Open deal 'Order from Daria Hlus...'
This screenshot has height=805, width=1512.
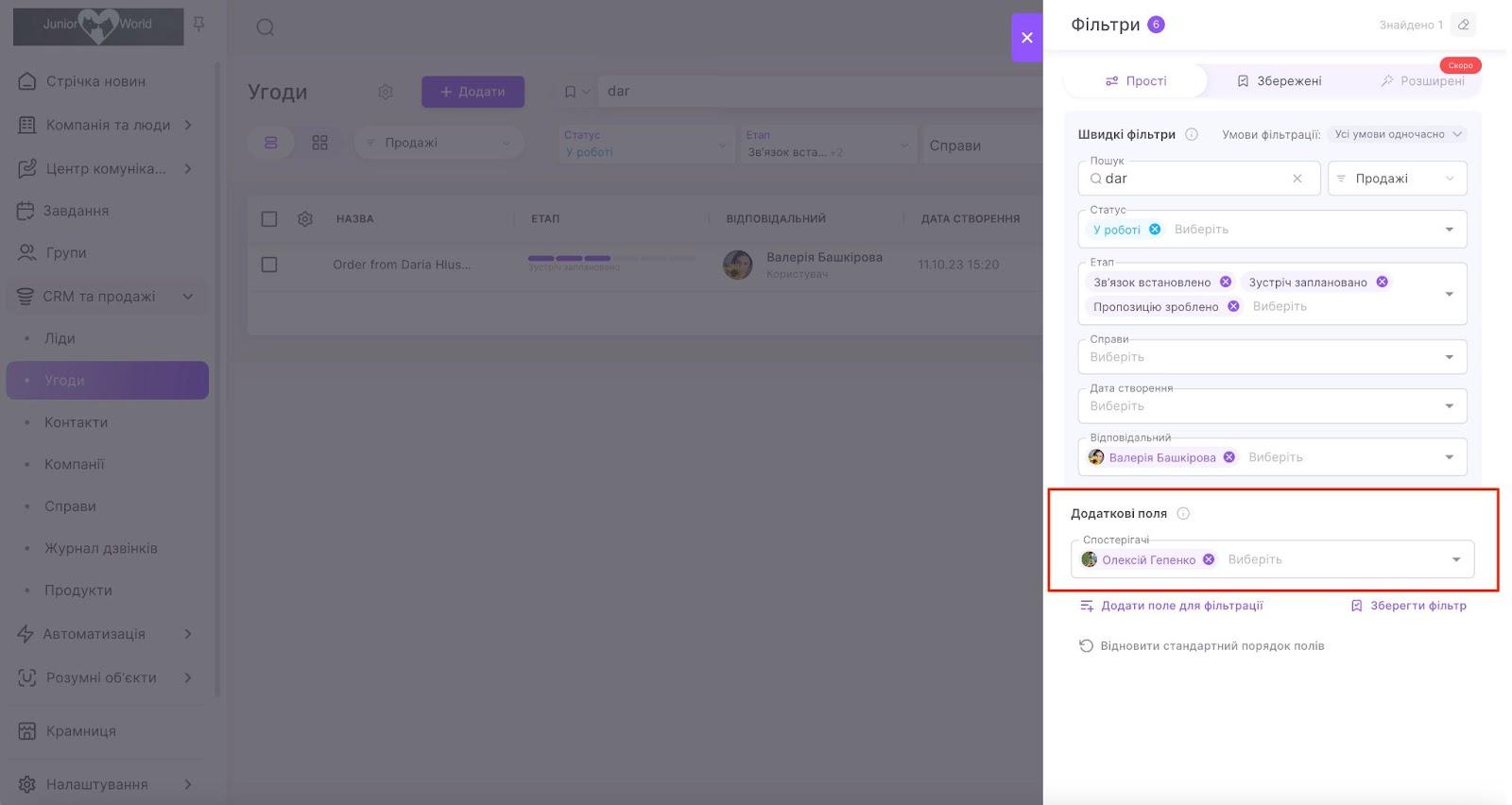point(402,265)
